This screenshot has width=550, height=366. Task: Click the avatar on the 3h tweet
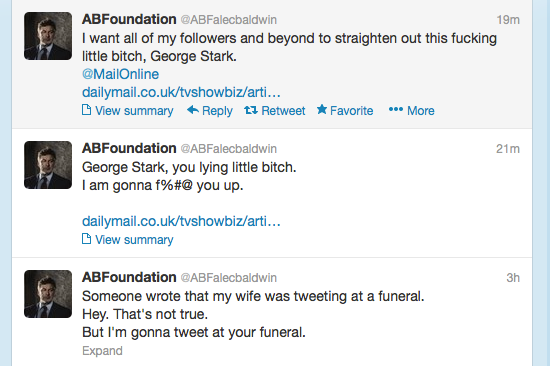pyautogui.click(x=48, y=294)
